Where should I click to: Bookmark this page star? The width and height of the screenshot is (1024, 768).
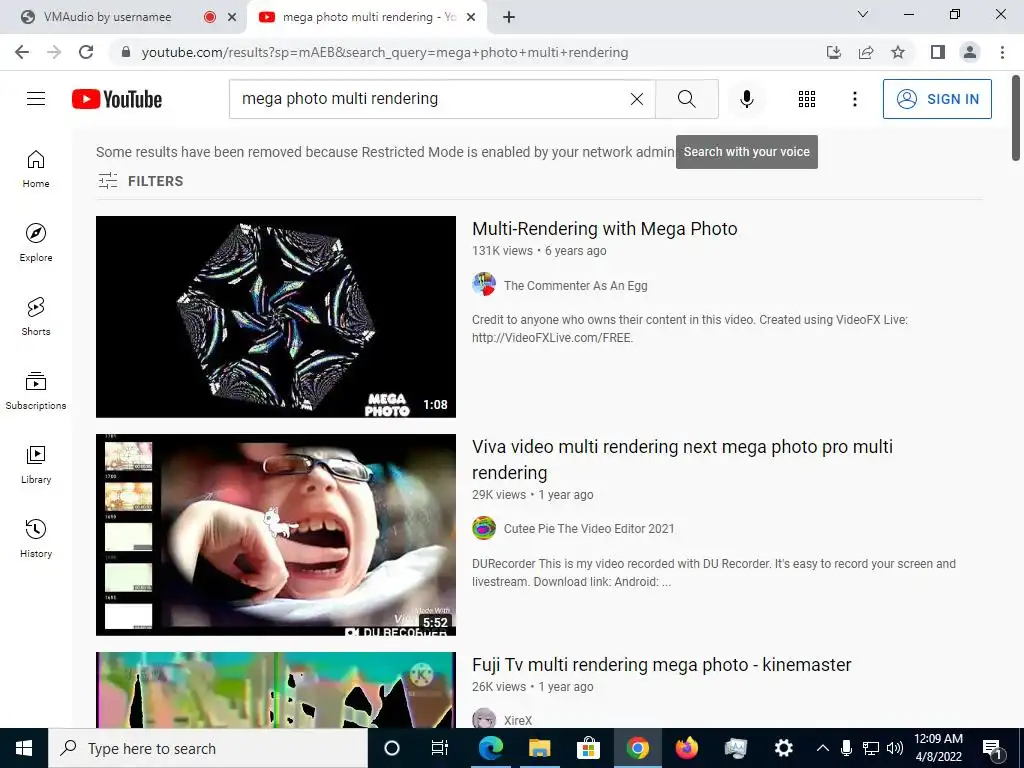pos(898,52)
